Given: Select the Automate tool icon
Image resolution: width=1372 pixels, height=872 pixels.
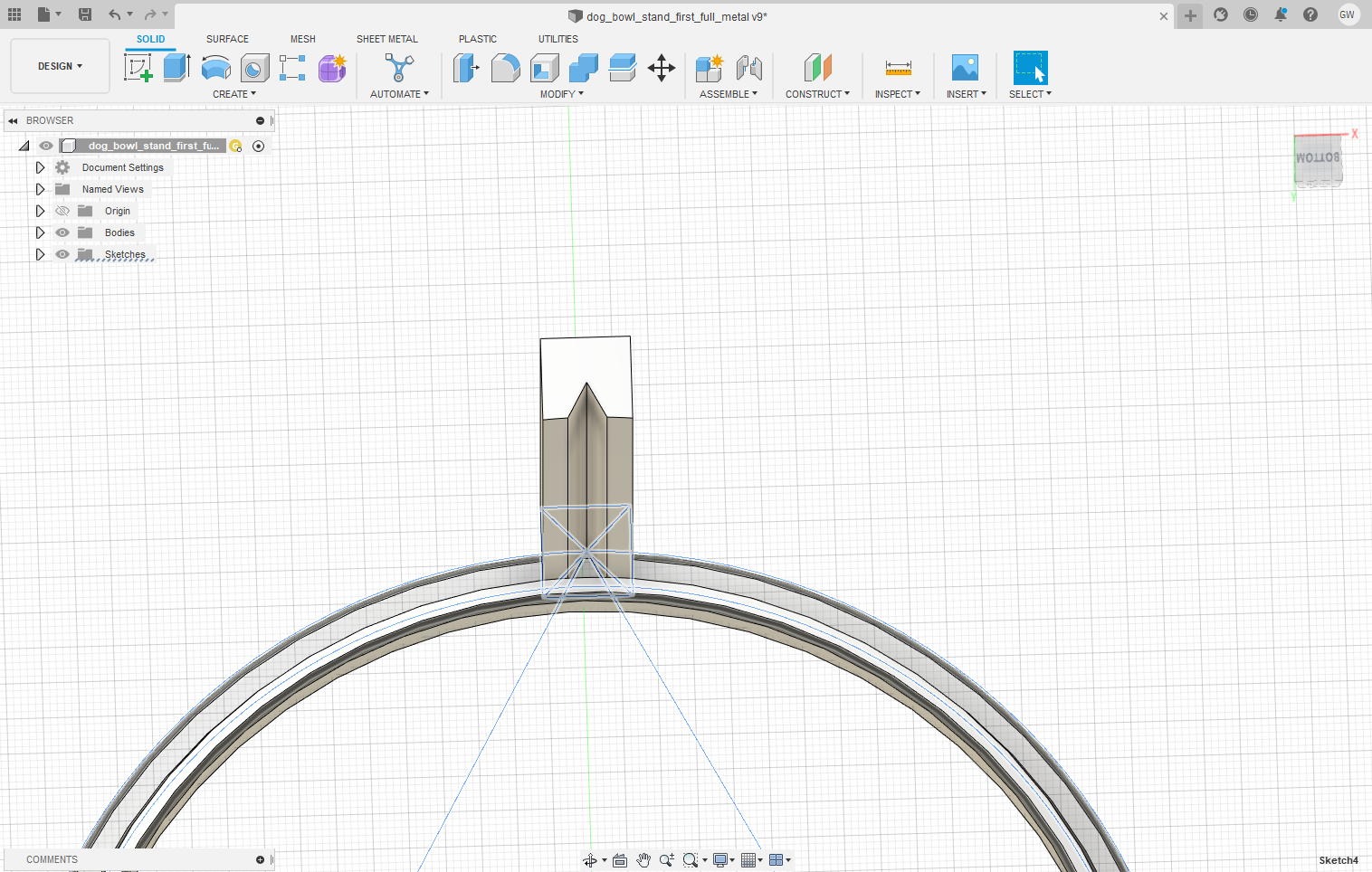Looking at the screenshot, I should point(399,68).
